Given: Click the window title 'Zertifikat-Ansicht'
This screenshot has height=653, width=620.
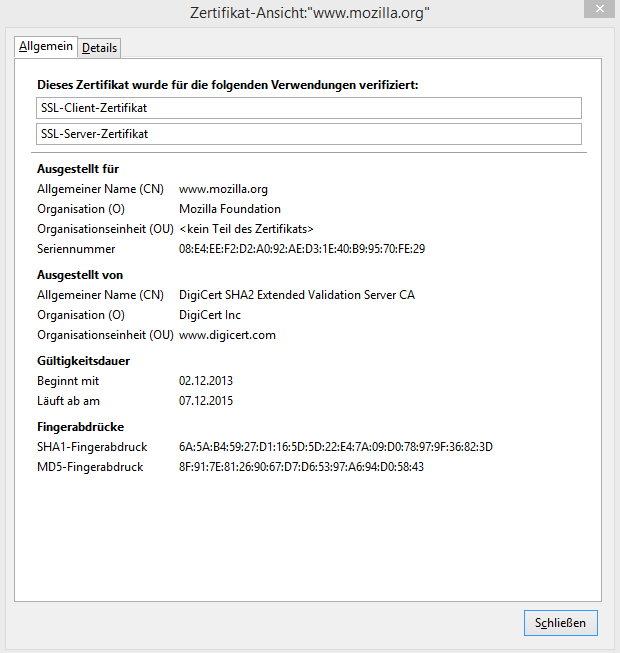Looking at the screenshot, I should 309,13.
